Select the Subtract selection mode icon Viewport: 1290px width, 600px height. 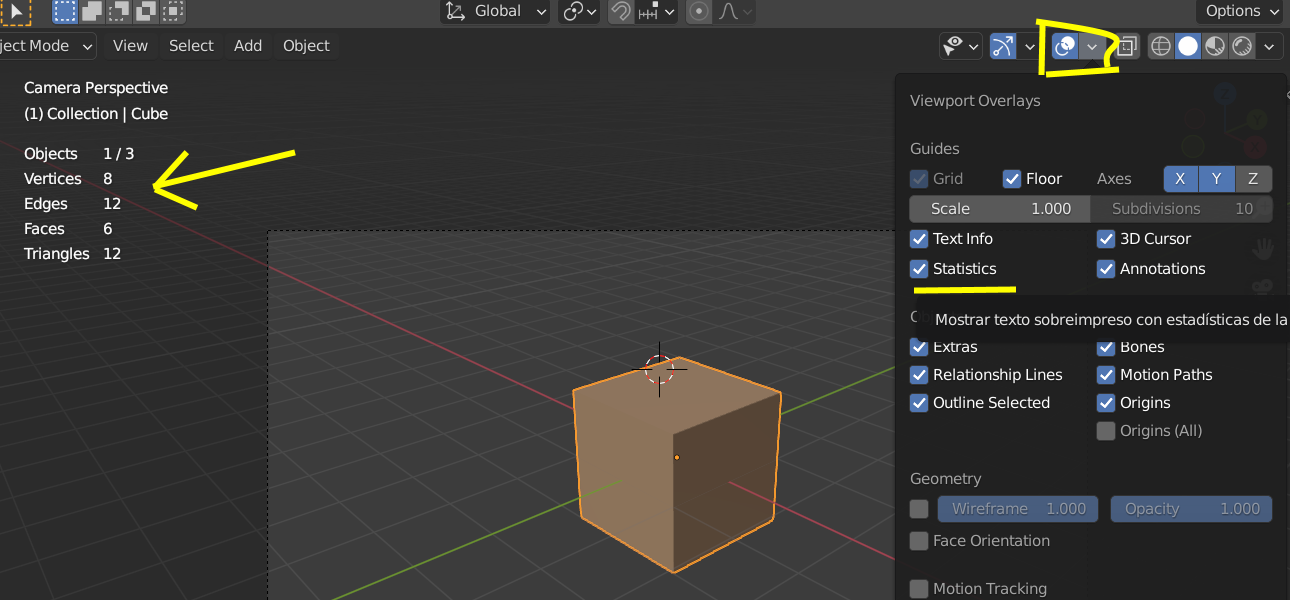pos(120,11)
